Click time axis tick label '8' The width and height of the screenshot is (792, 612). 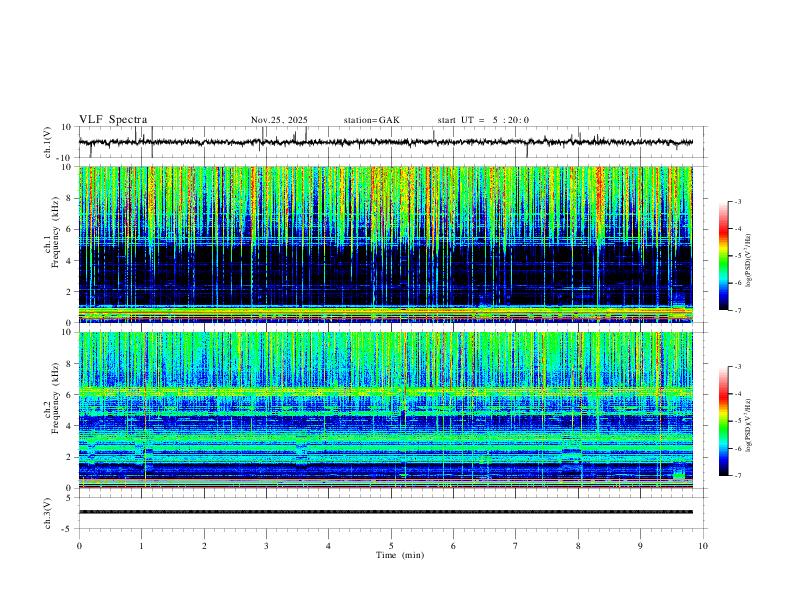(x=578, y=546)
